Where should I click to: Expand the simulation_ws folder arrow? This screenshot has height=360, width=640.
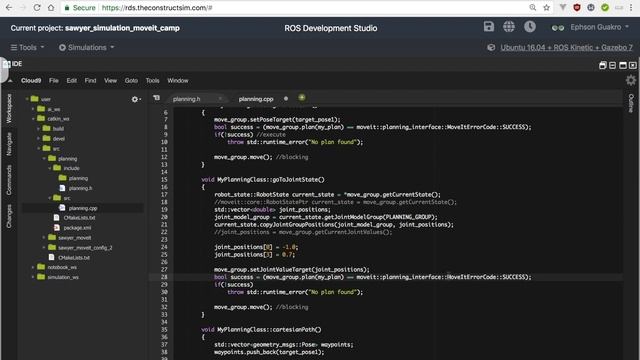click(x=33, y=277)
